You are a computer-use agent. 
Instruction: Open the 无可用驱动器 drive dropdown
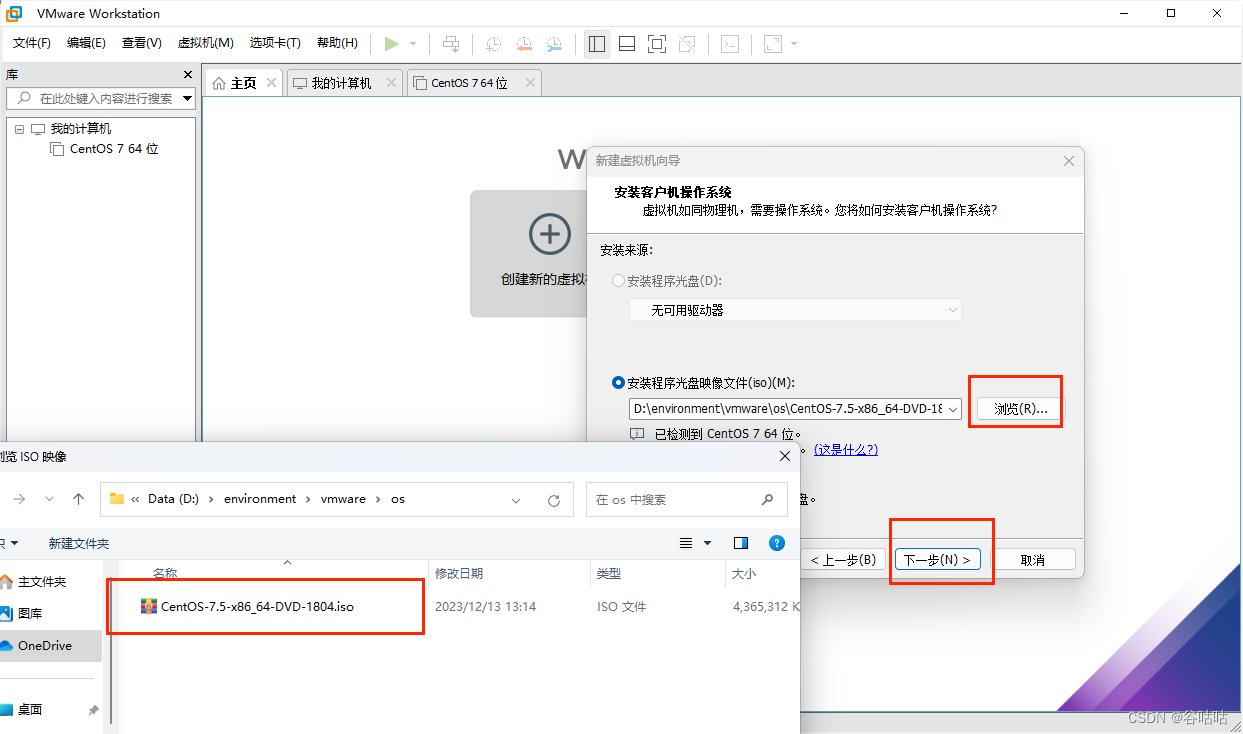pyautogui.click(x=795, y=310)
